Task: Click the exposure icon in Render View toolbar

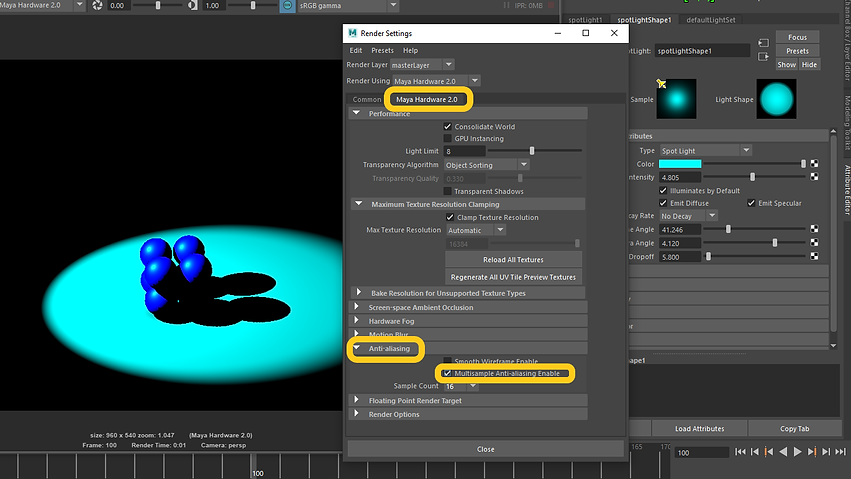Action: [x=97, y=5]
